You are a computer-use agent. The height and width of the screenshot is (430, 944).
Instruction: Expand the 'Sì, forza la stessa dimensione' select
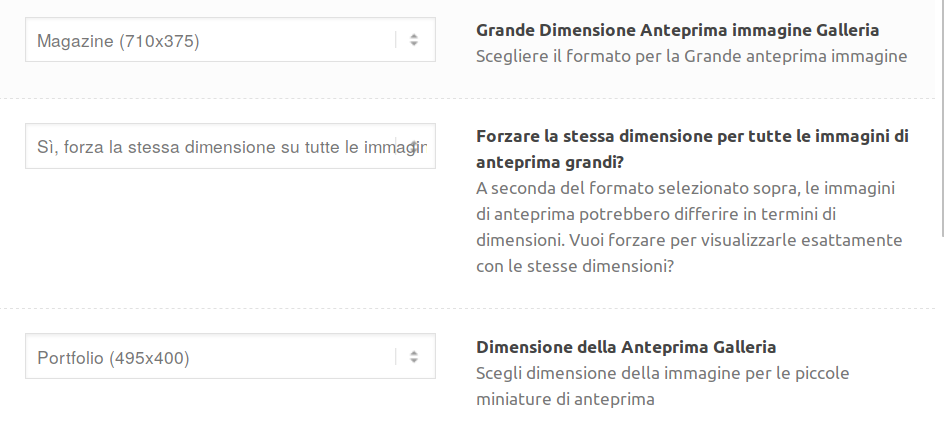(230, 146)
